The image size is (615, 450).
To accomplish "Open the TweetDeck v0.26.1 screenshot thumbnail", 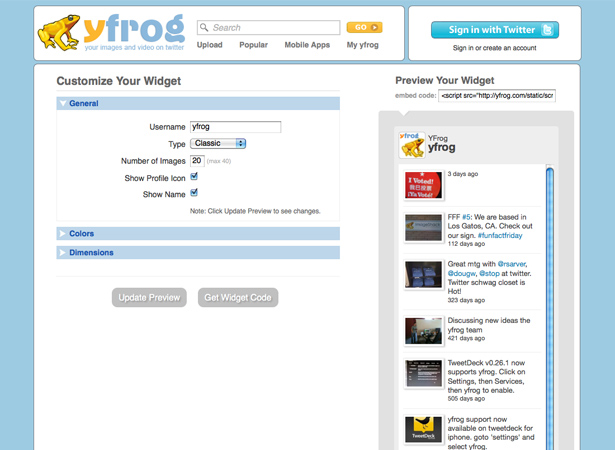I will pos(424,373).
